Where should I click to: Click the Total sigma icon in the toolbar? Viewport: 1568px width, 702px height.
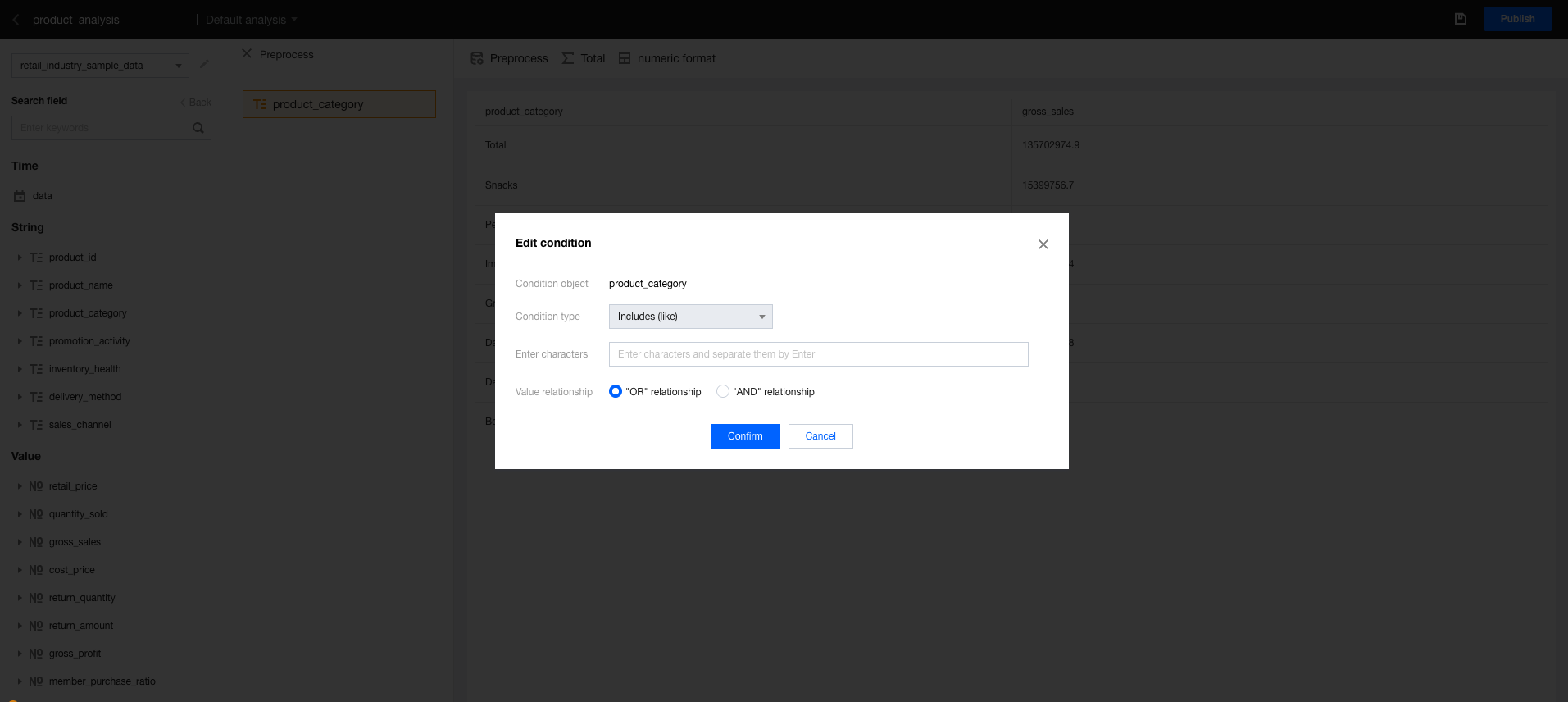(x=568, y=58)
